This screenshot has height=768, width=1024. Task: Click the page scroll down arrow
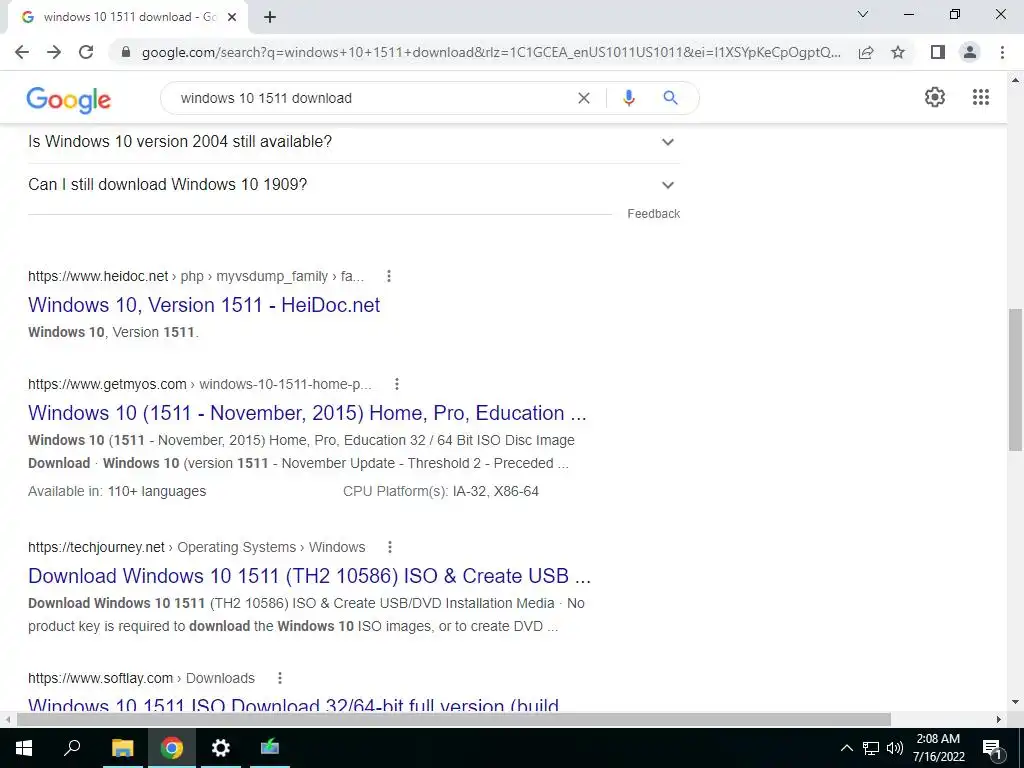pyautogui.click(x=1015, y=703)
